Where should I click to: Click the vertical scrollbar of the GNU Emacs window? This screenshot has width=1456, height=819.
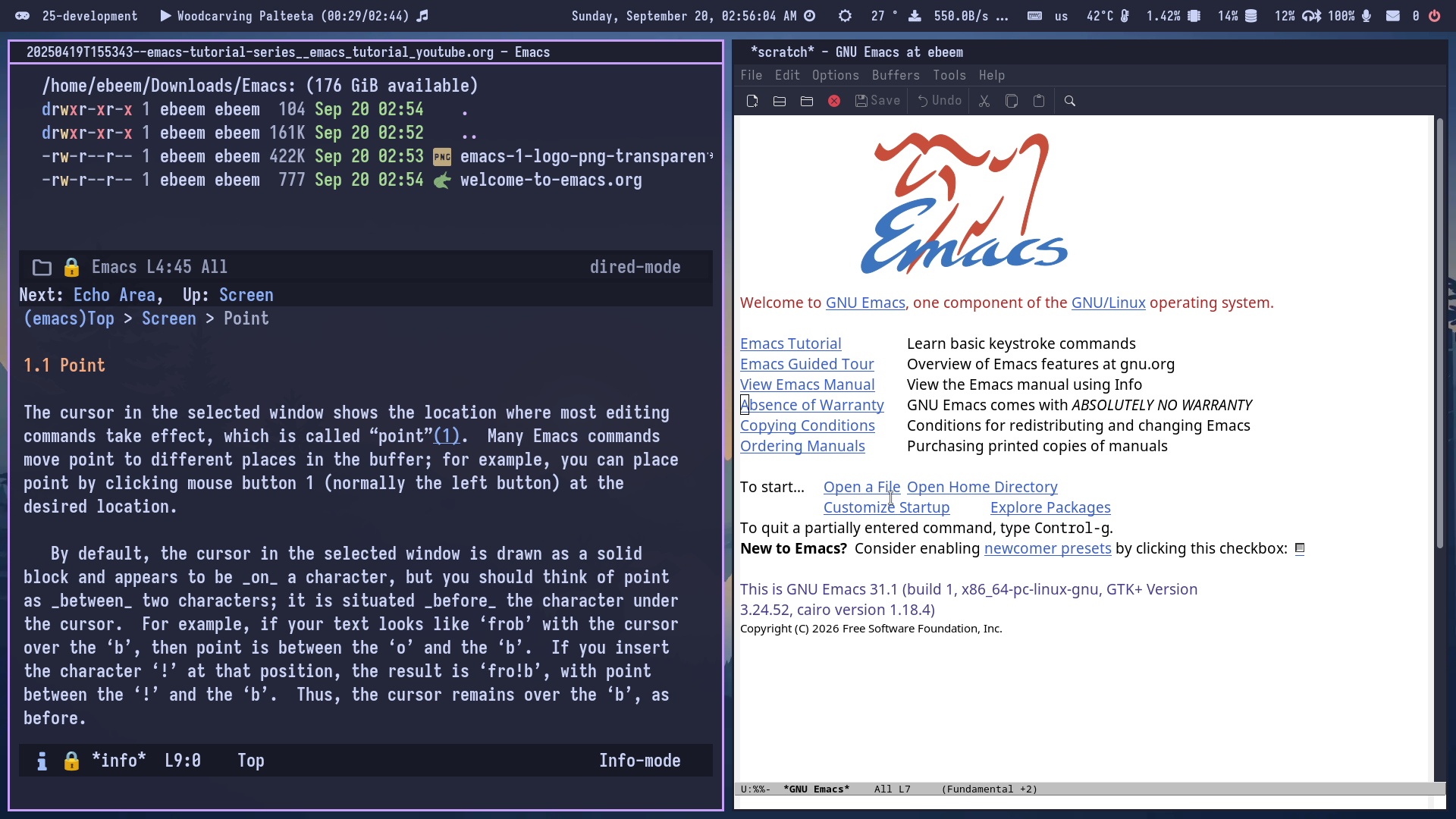click(x=1439, y=334)
